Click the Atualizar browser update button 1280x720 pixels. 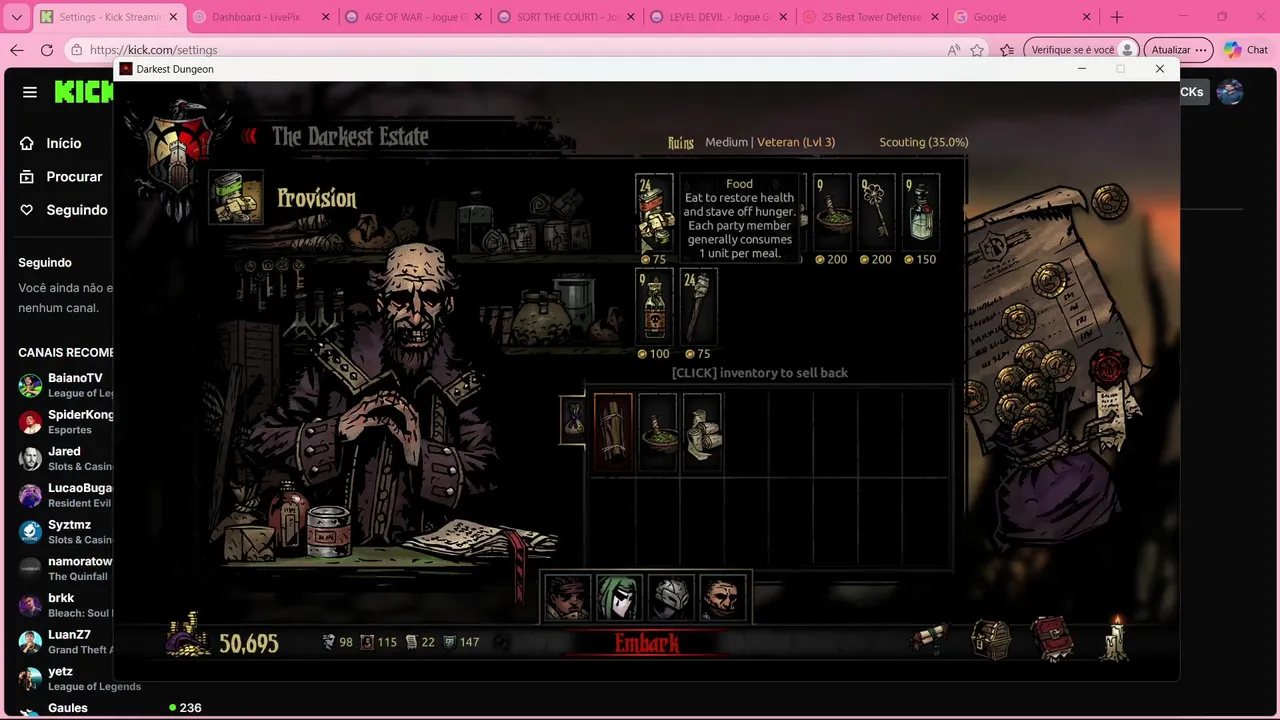pos(1178,50)
